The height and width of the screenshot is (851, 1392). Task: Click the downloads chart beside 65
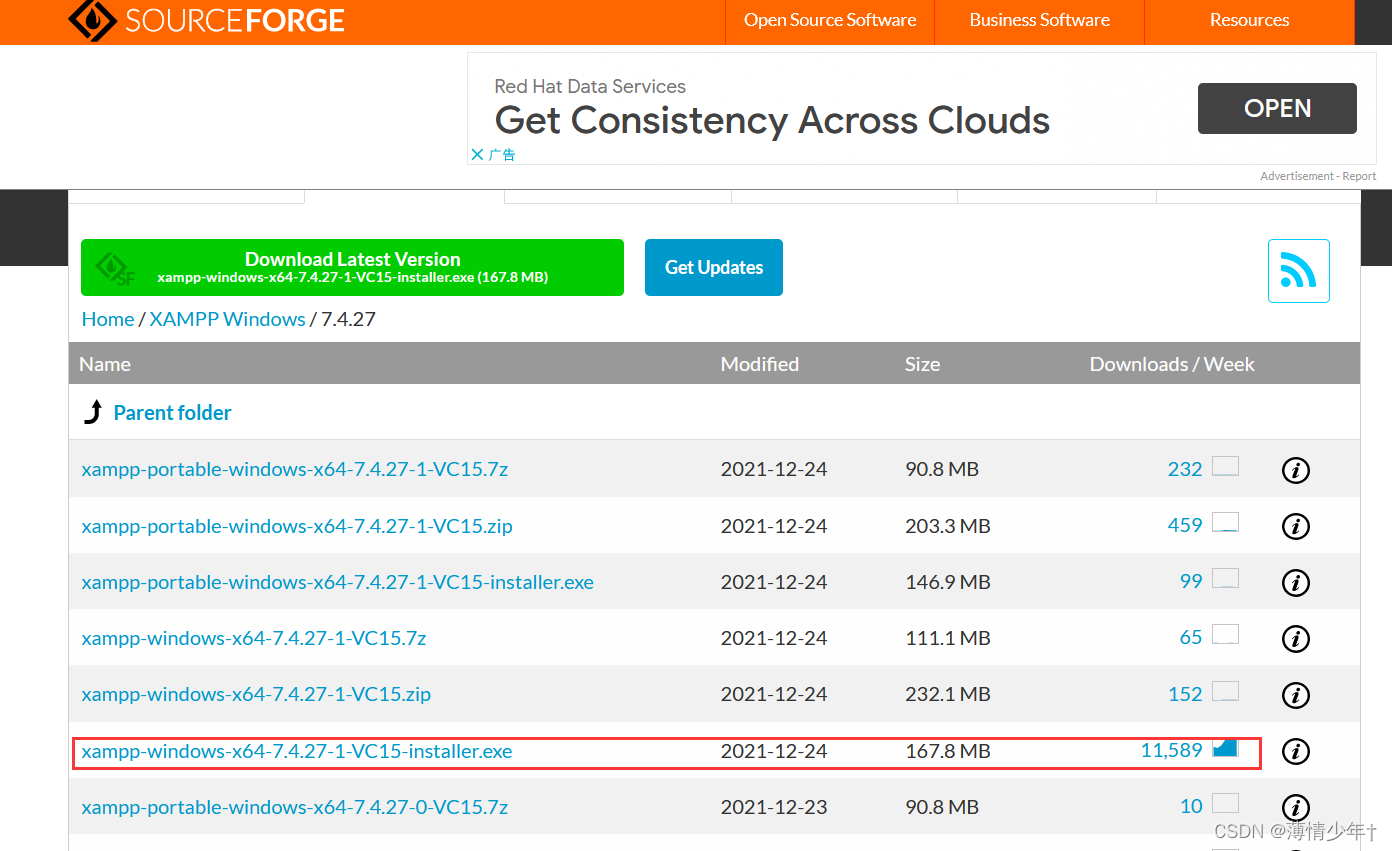[x=1225, y=634]
